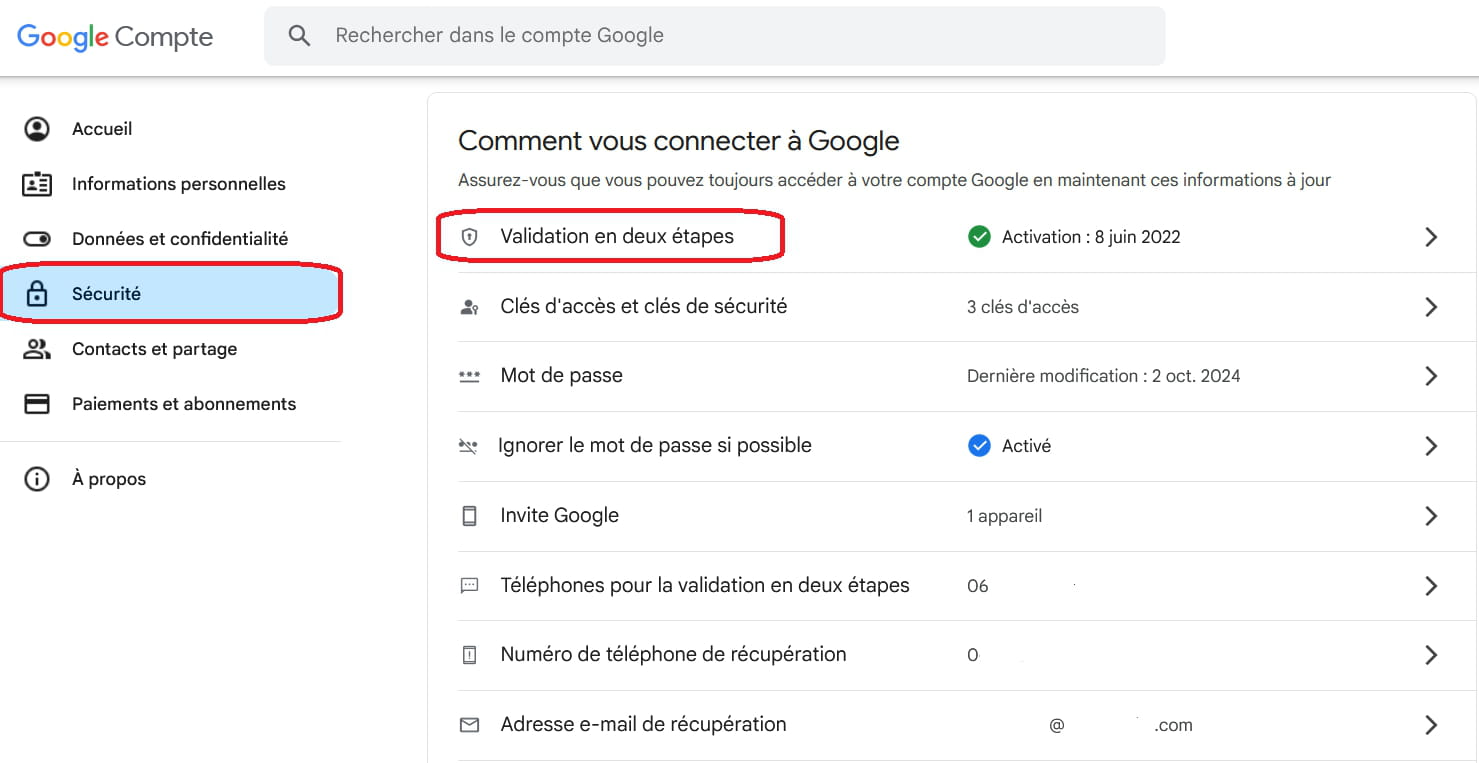Expand the Numéro de téléphone de récupération chevron

1431,655
